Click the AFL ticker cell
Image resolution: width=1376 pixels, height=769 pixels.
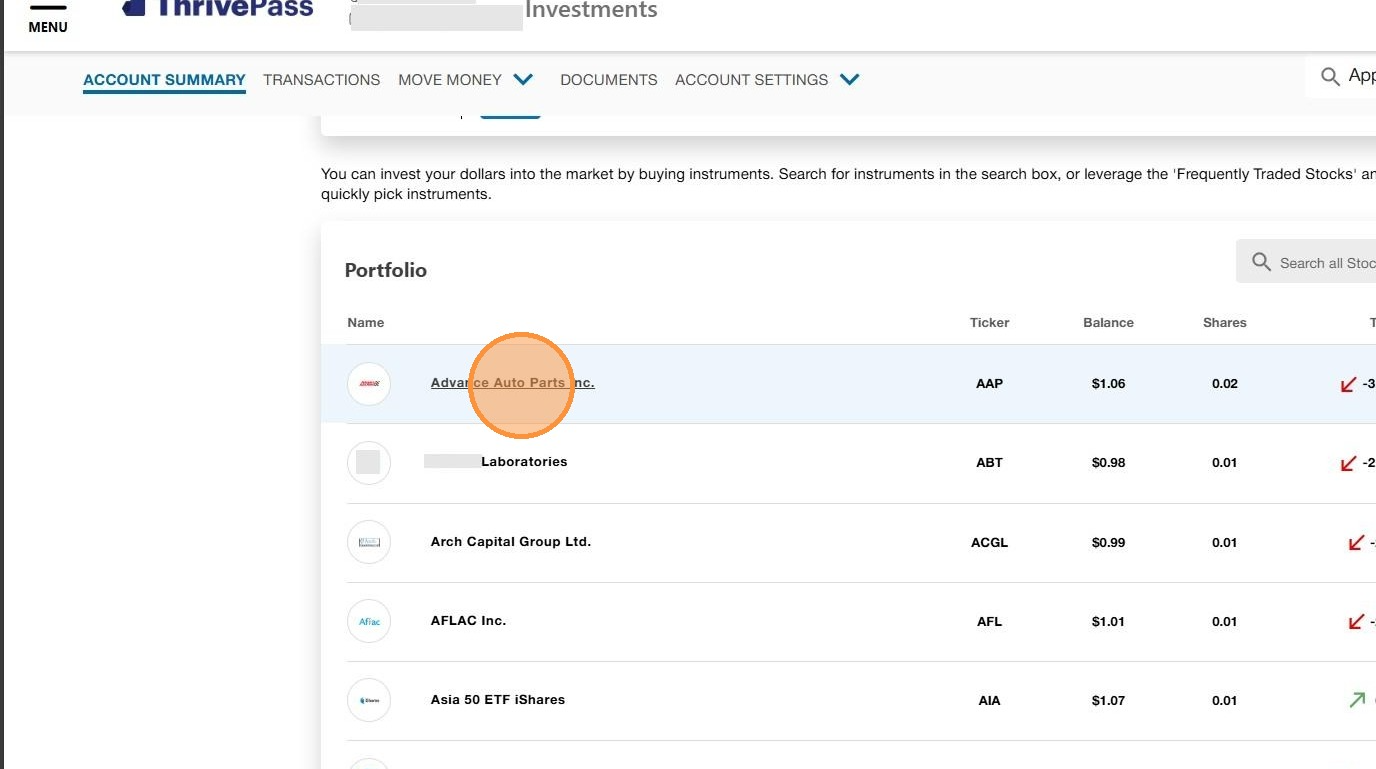coord(989,622)
